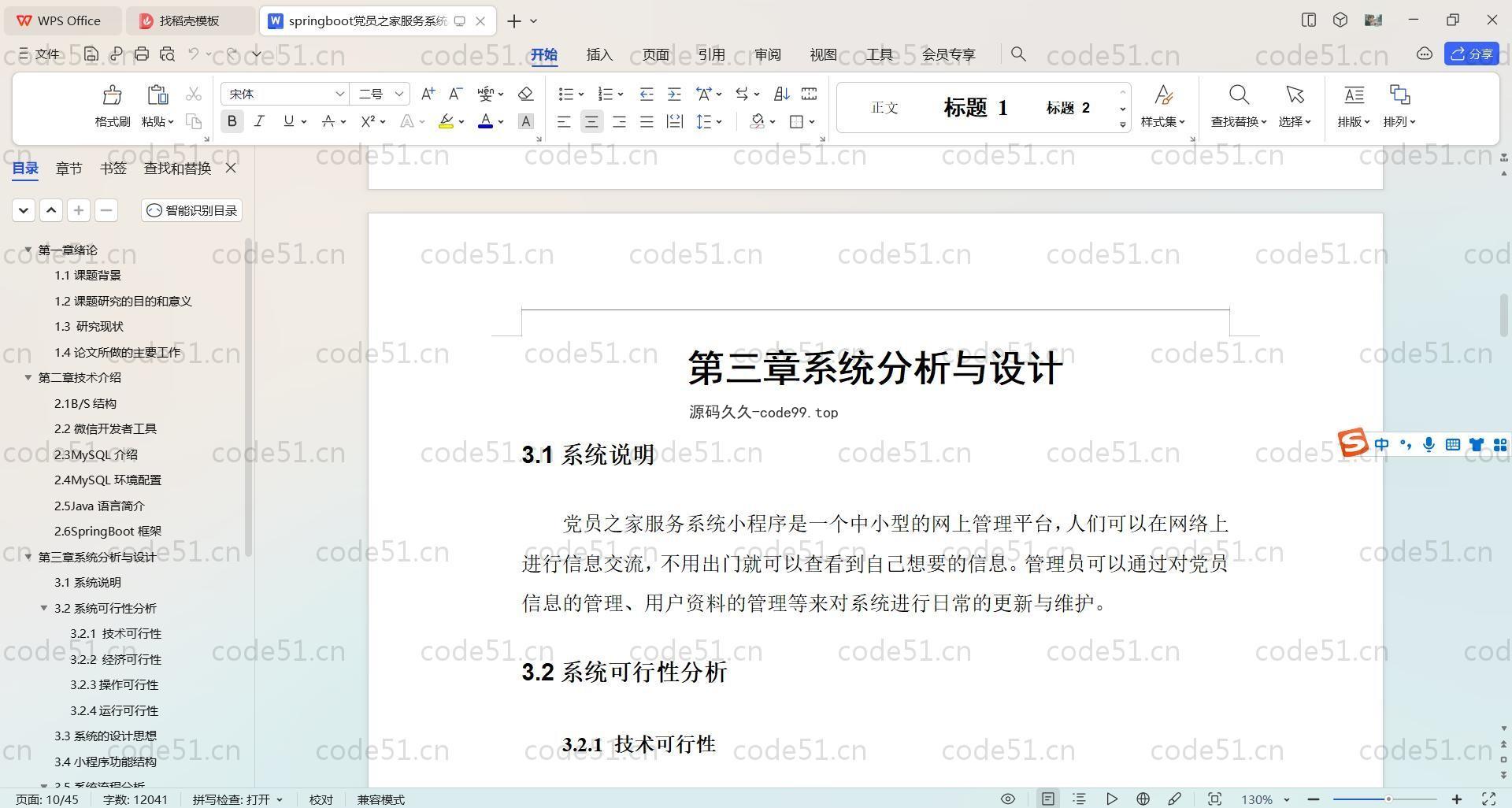Toggle spell check status to off
Viewport: 1512px width, 808px height.
(x=237, y=799)
